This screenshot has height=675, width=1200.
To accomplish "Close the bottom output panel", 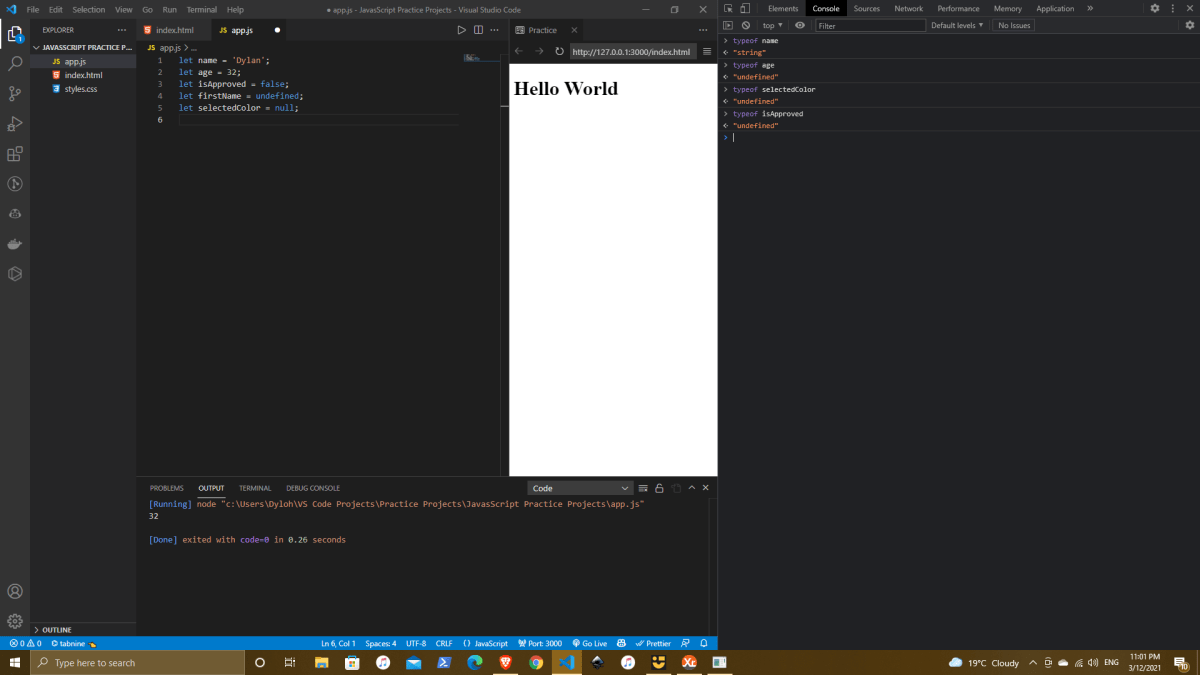I will pos(706,488).
